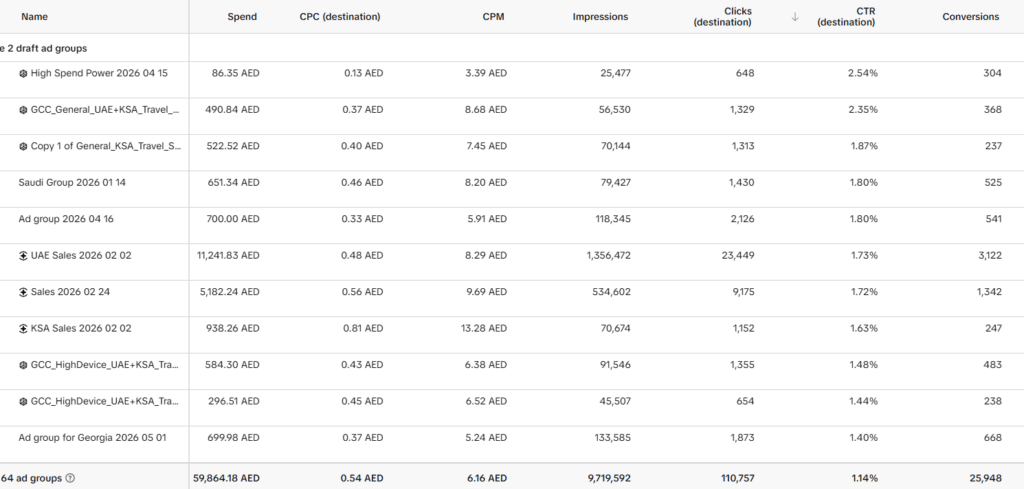
Task: Click the Name column header
Action: 34,17
